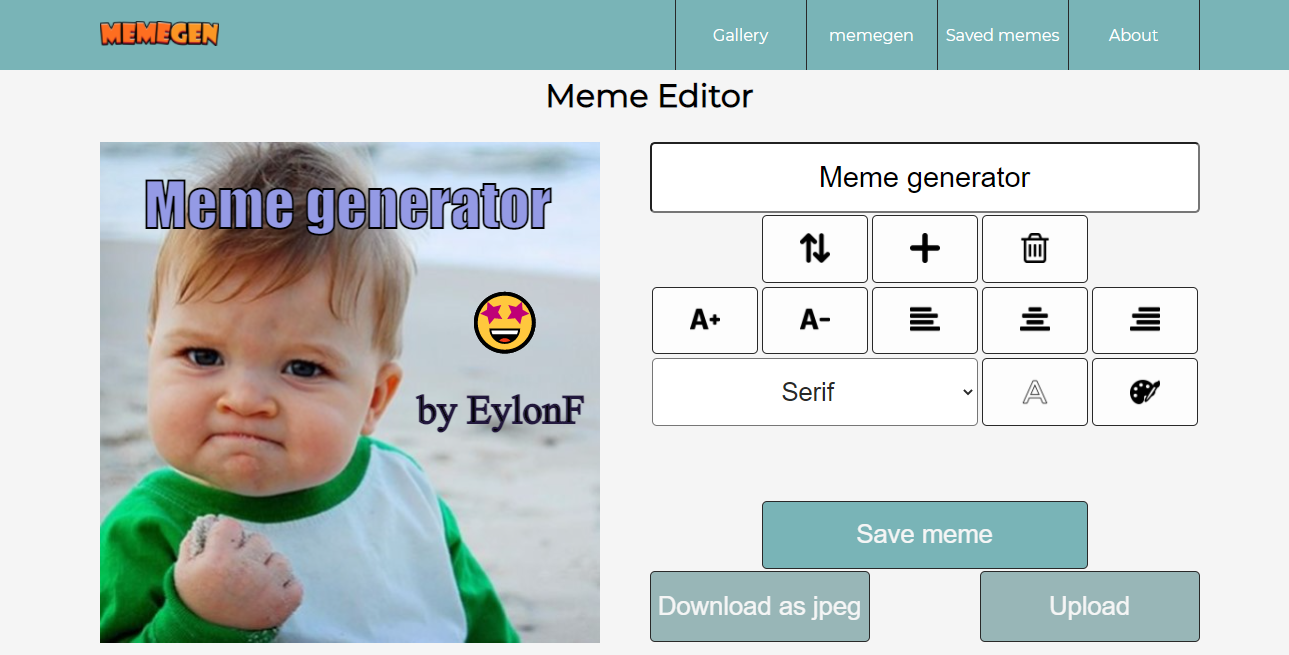
Task: Add a new text line with plus icon
Action: (925, 249)
